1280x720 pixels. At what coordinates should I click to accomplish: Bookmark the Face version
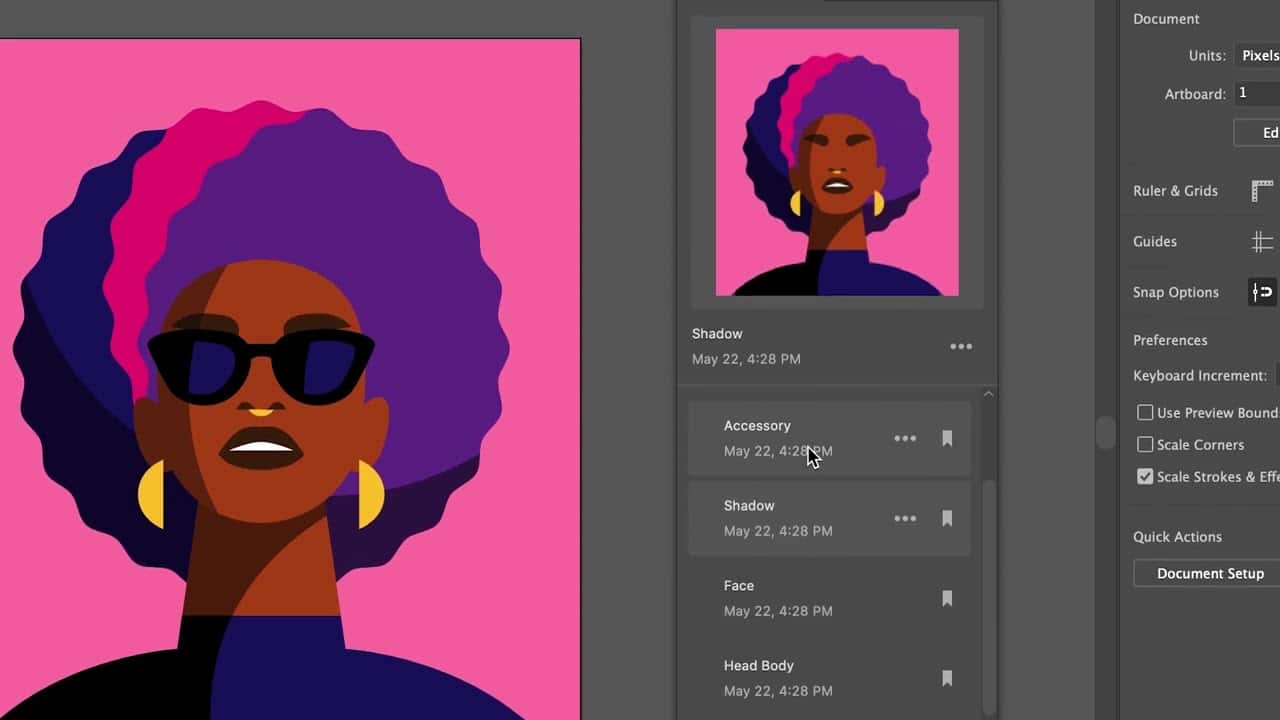point(946,598)
